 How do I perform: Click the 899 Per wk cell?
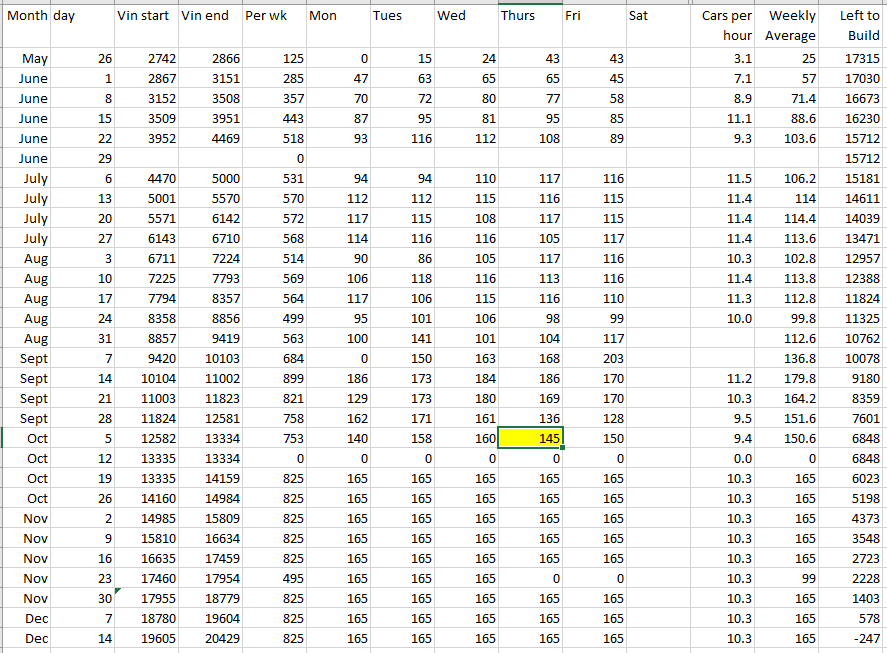(274, 378)
